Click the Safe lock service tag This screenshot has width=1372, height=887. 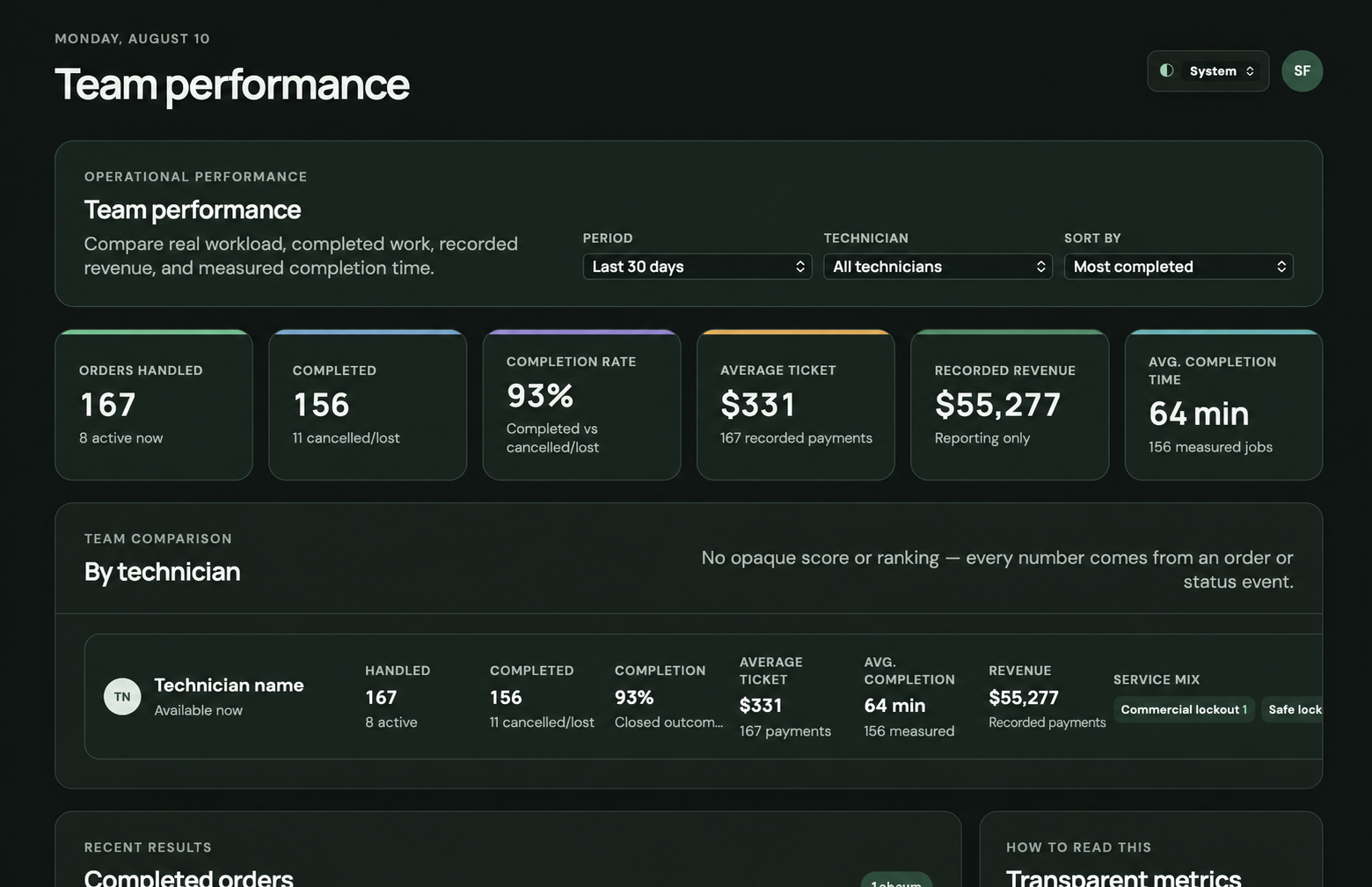coord(1293,709)
